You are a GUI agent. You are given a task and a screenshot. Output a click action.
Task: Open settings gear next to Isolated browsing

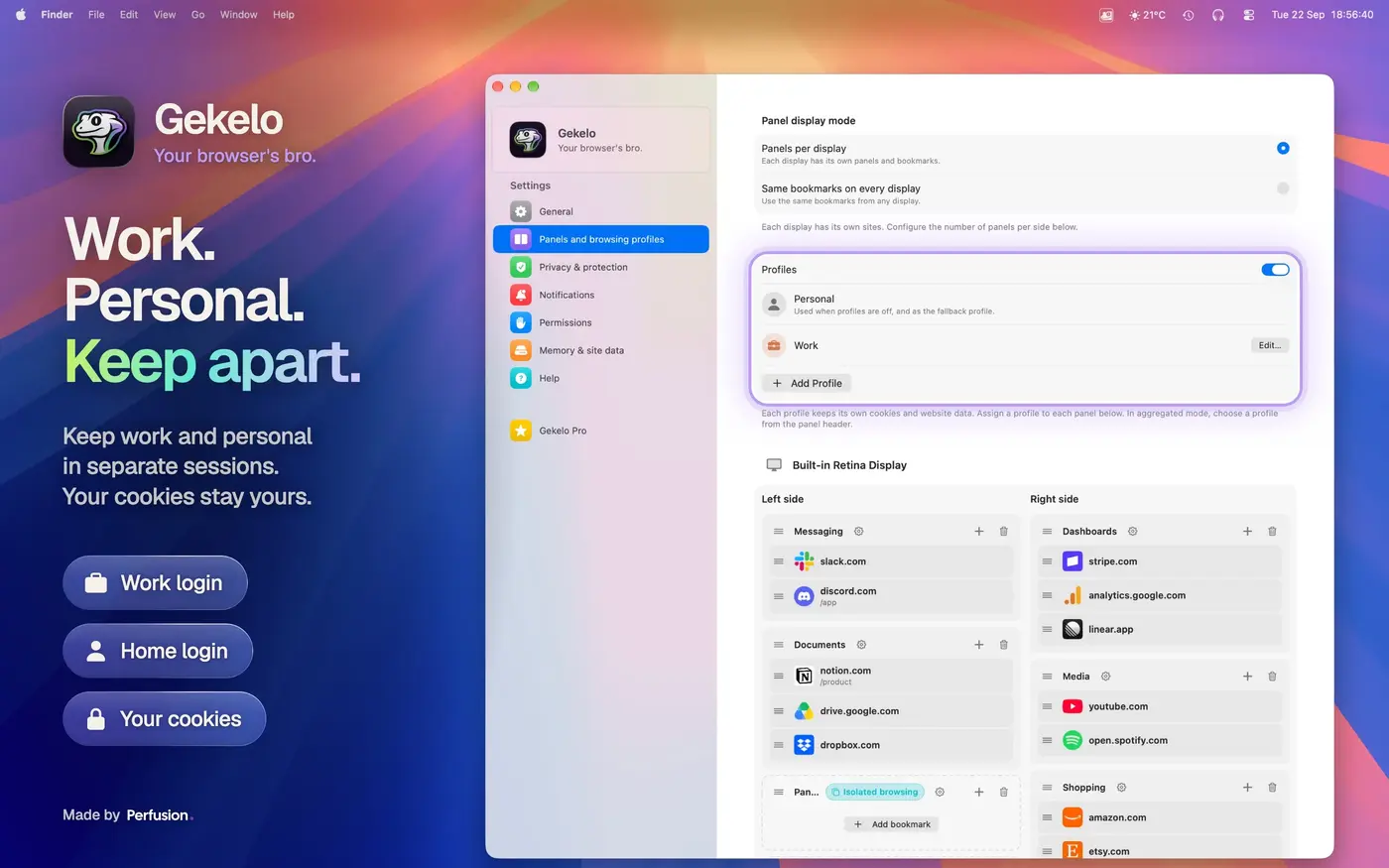tap(940, 792)
